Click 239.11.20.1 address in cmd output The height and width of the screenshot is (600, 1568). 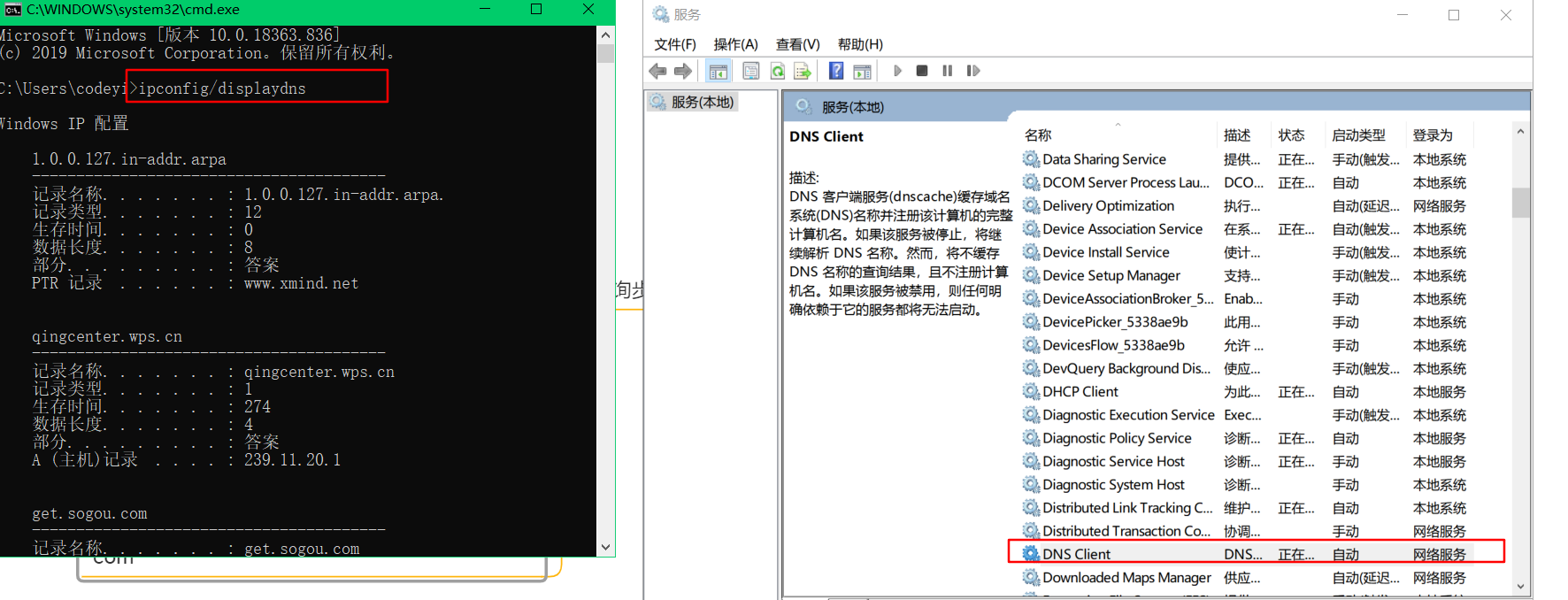tap(292, 460)
